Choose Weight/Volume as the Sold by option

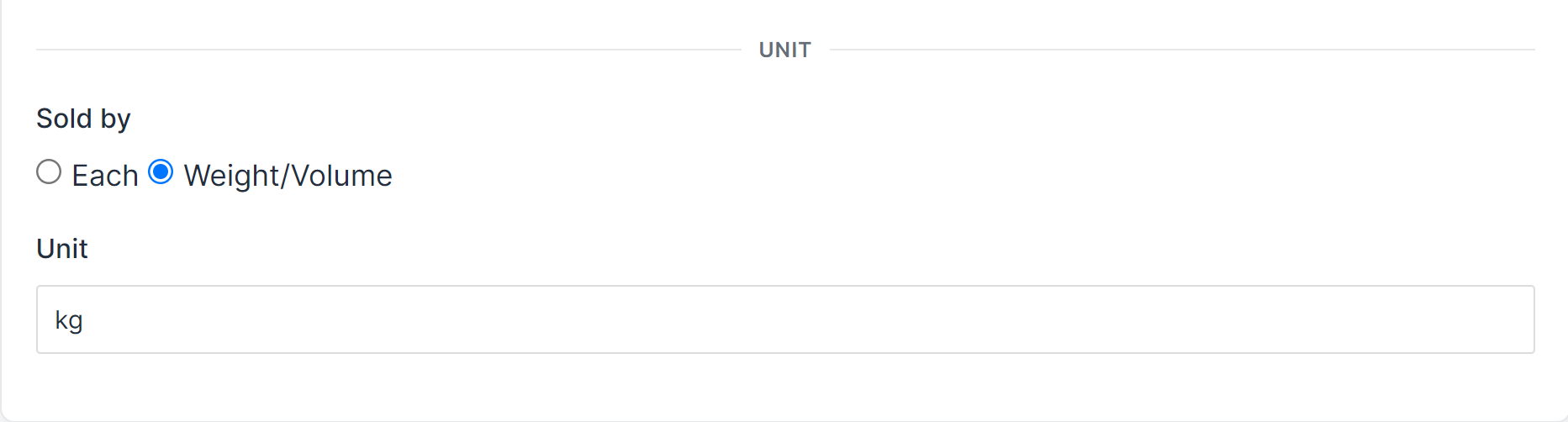[x=161, y=172]
